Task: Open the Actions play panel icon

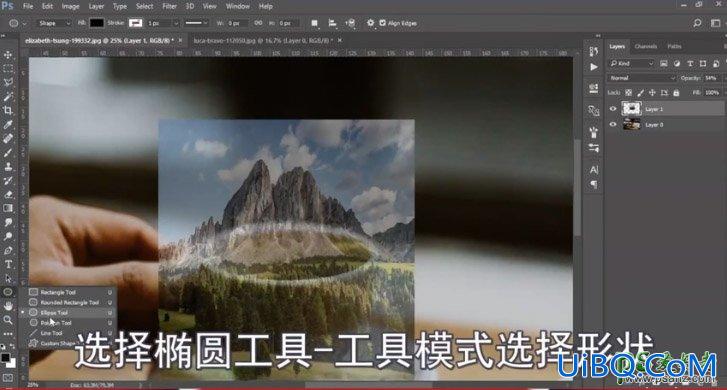Action: point(594,67)
